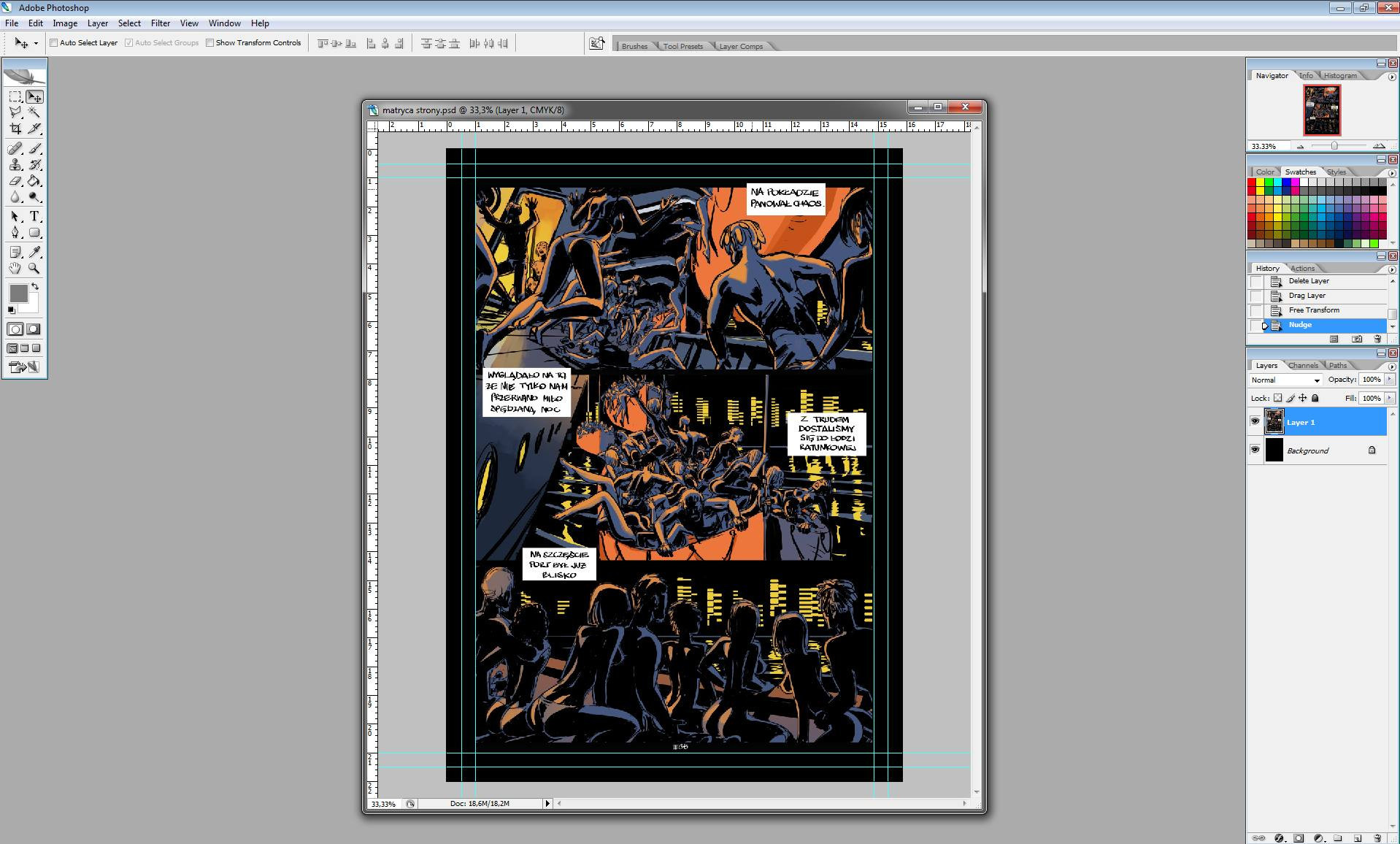Select the Free Transform history state
Screen dimensions: 1400x844
1318,310
